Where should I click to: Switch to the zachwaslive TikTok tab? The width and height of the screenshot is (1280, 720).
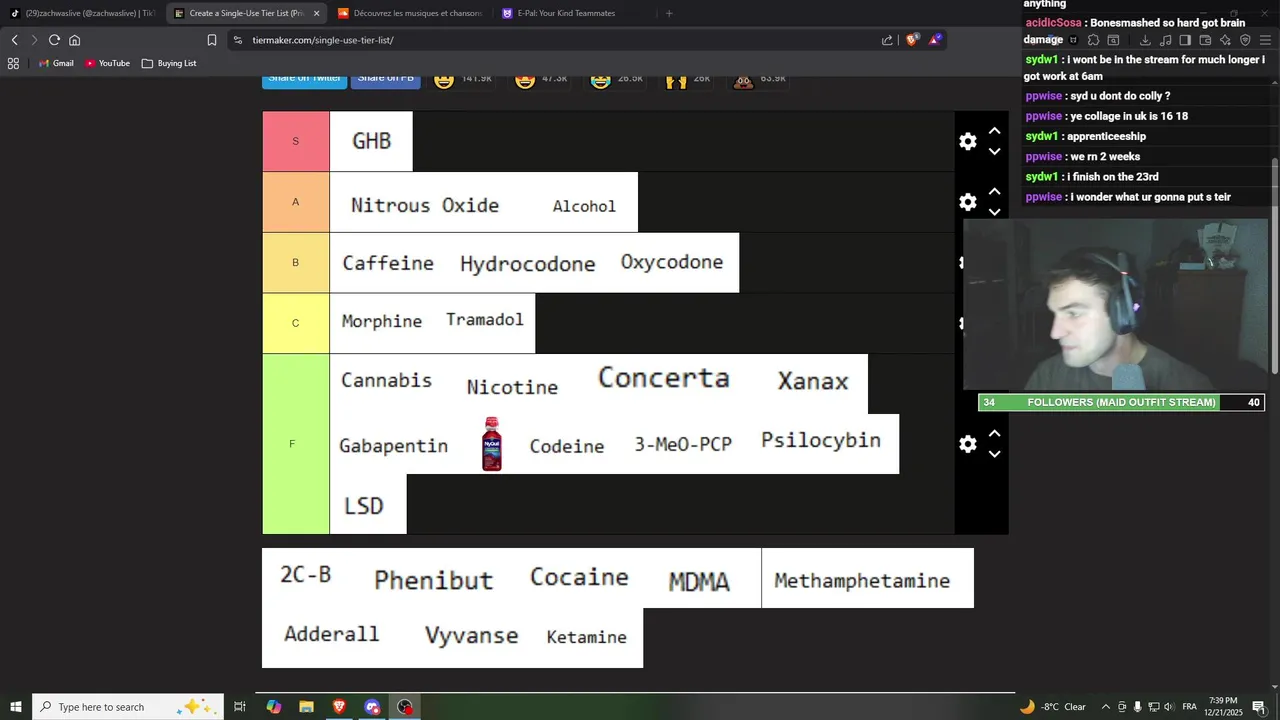click(x=82, y=13)
